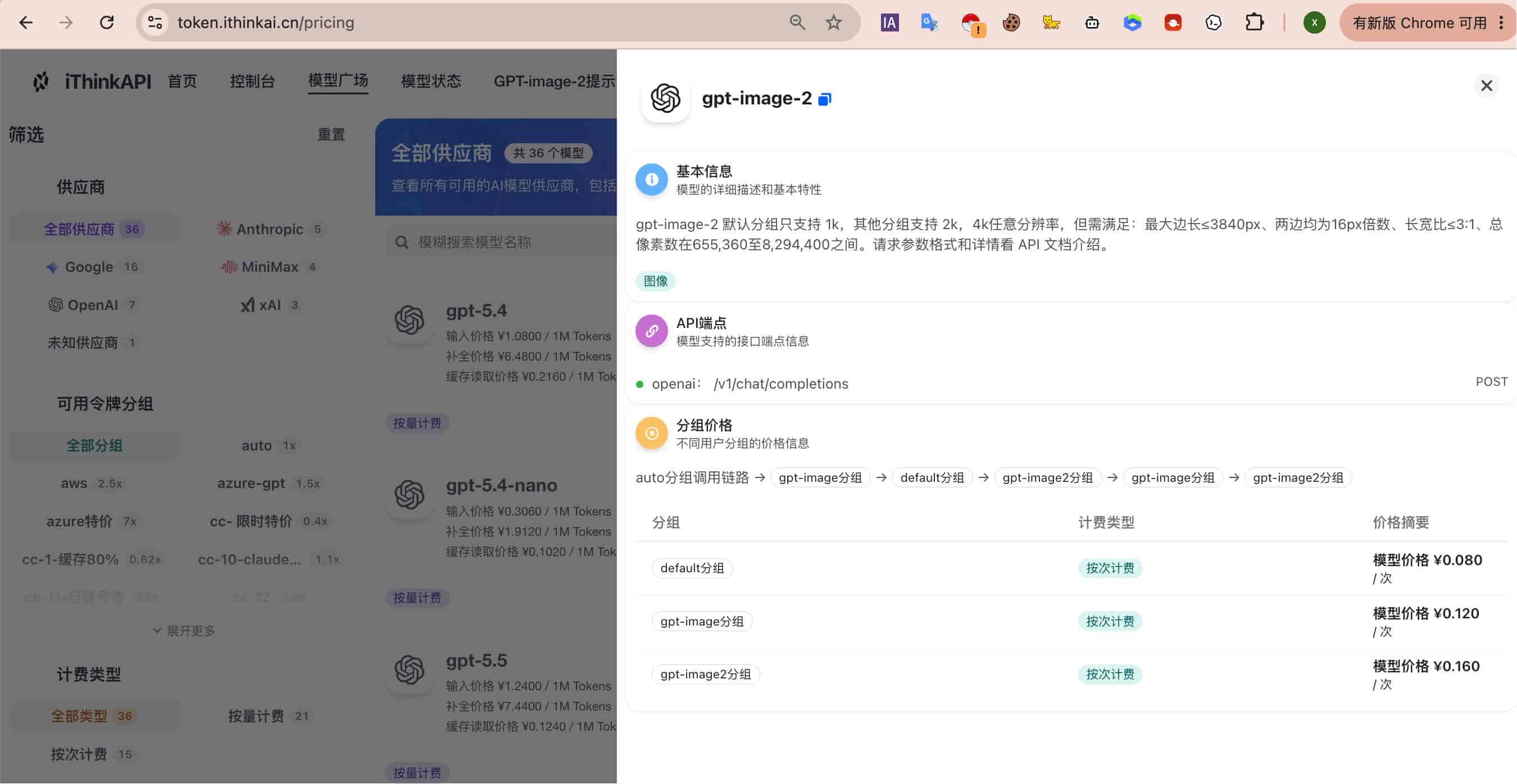The height and width of the screenshot is (784, 1517).
Task: Click the /v1/chat/completions endpoint
Action: (x=781, y=384)
